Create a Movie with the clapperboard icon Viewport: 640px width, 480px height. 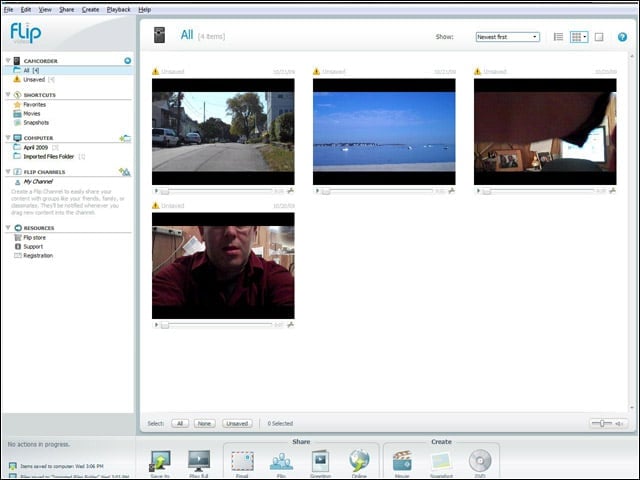(402, 461)
